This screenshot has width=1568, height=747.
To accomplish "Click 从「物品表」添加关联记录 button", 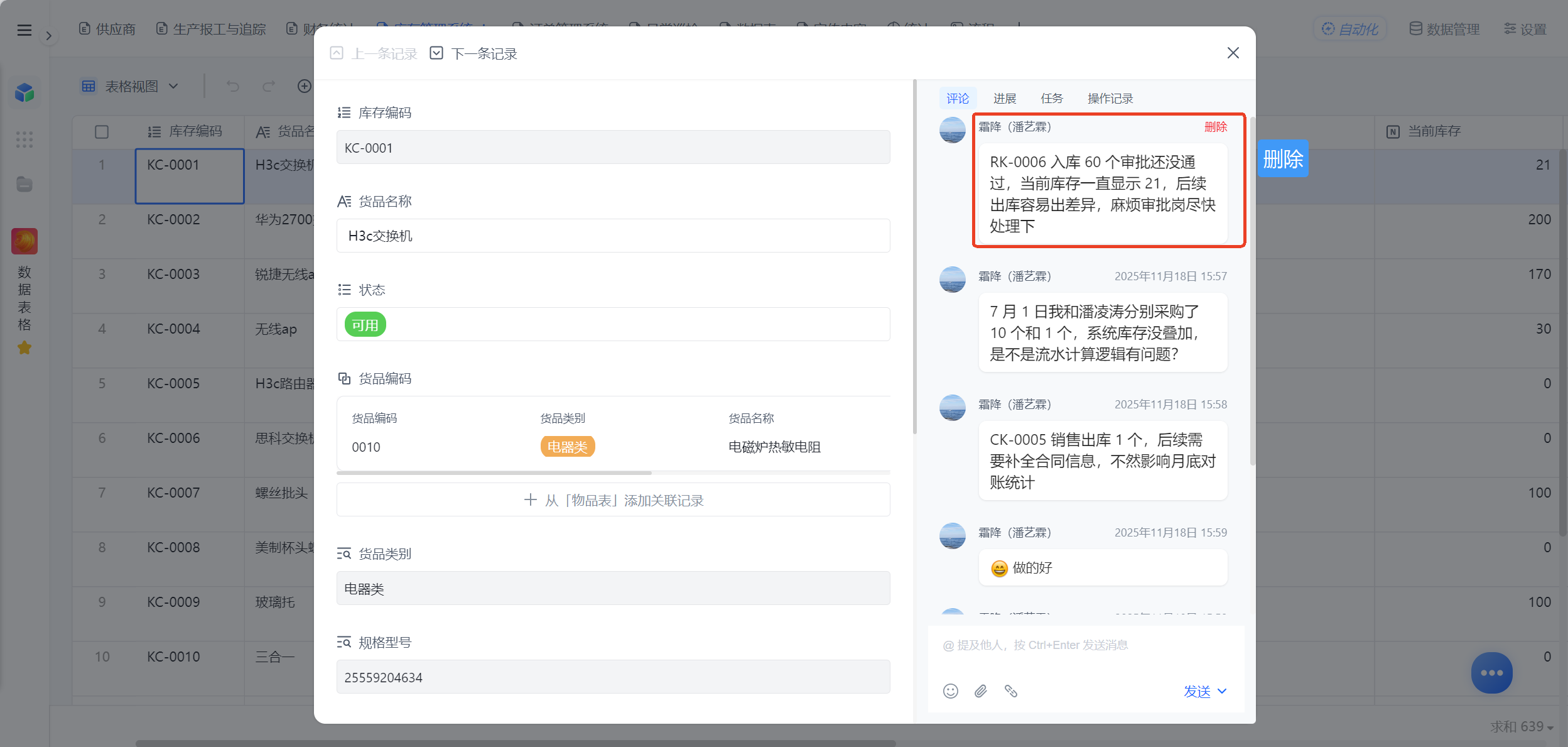I will 613,499.
